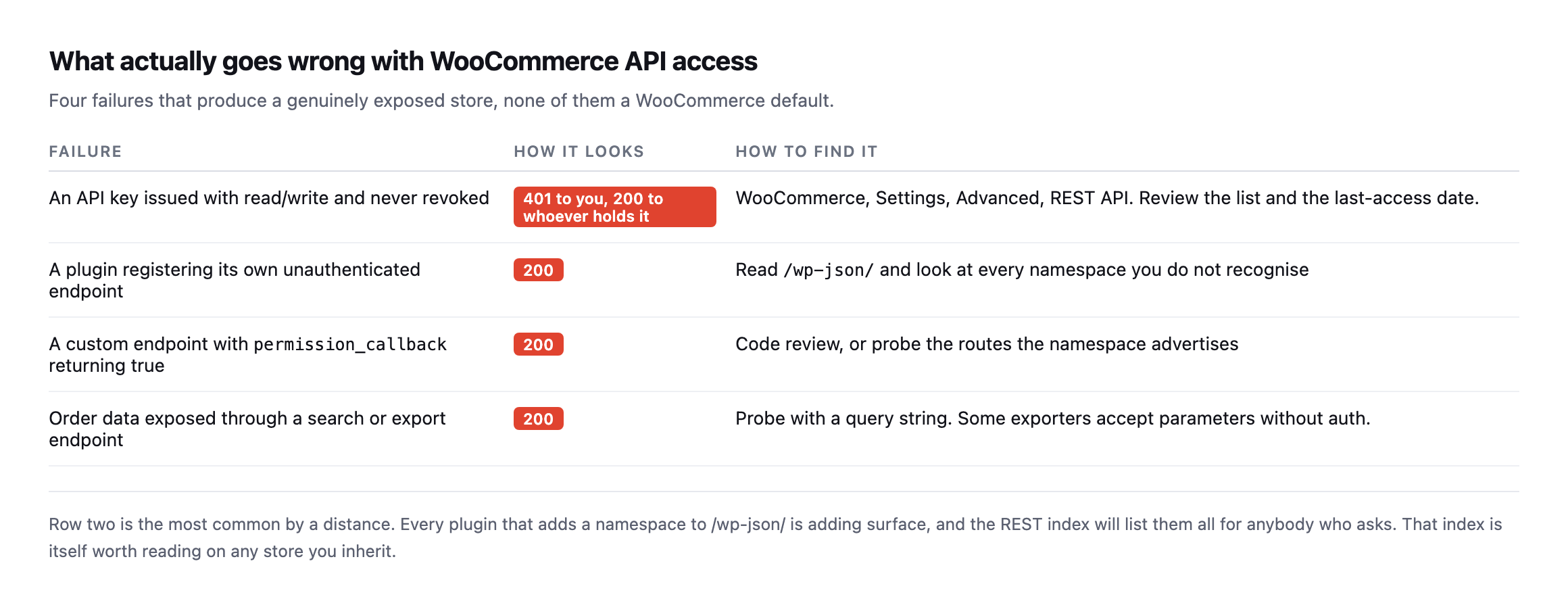Click 'Read /wp-json/ and look at every namespace' text
Image resolution: width=1568 pixels, height=599 pixels.
click(x=1022, y=270)
